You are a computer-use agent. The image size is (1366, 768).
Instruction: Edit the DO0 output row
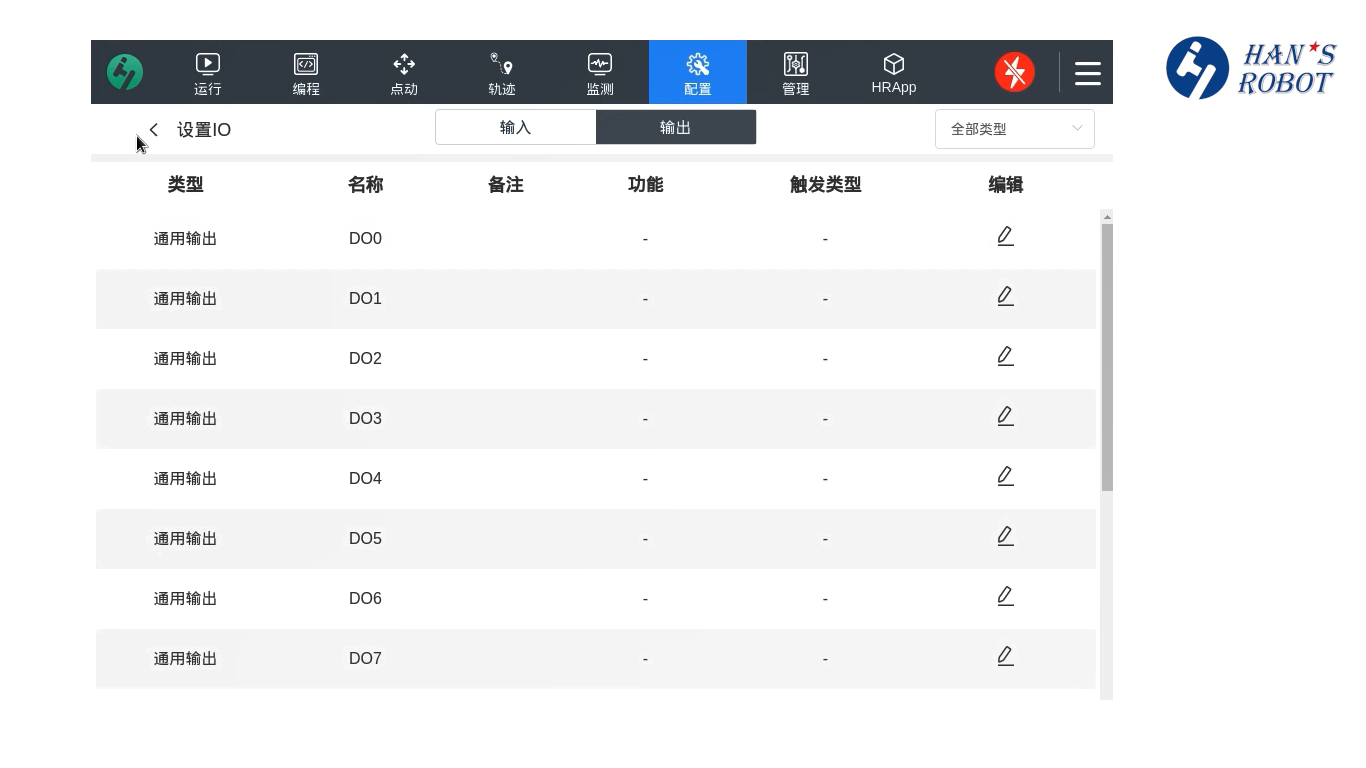click(x=1005, y=236)
